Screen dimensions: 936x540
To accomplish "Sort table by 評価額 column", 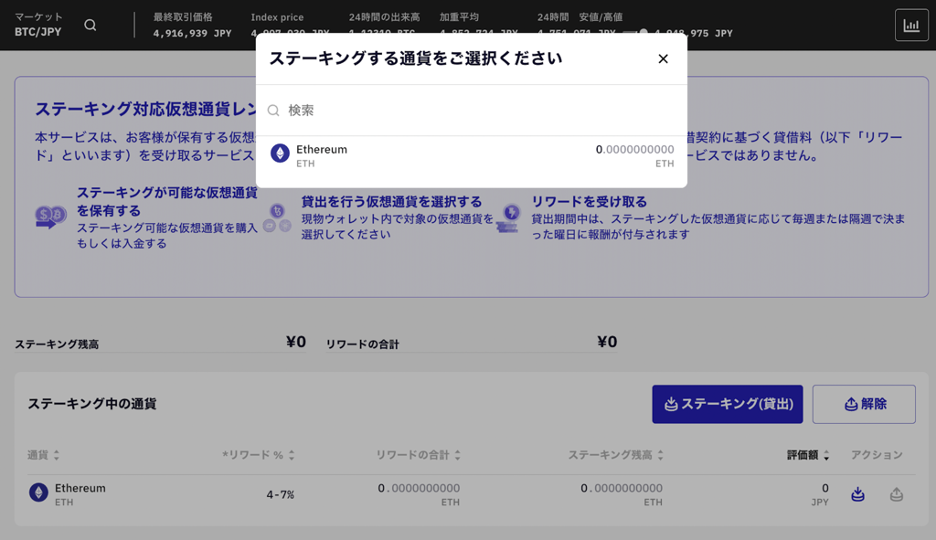I will coord(808,455).
